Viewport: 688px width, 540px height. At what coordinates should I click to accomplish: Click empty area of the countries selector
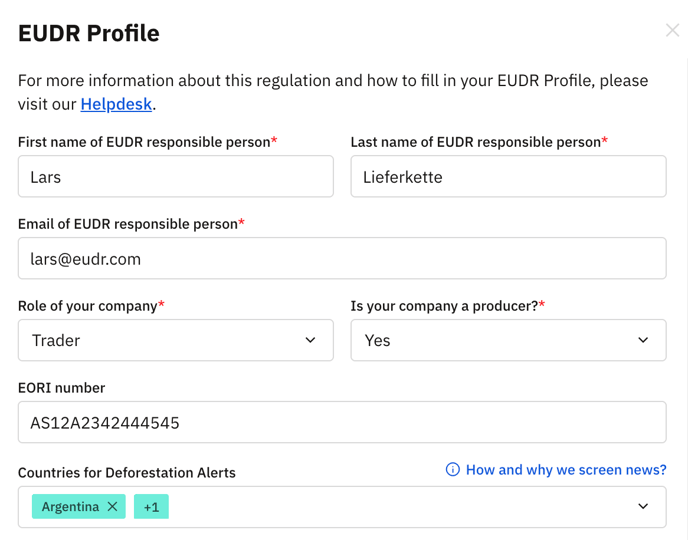click(x=400, y=507)
